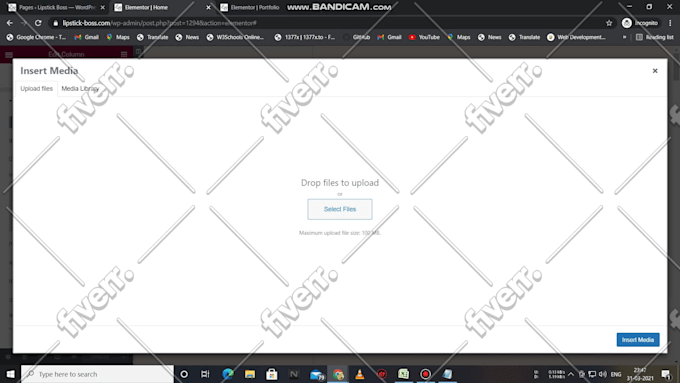Open the N app icon on taskbar
This screenshot has height=383, width=680.
point(294,374)
